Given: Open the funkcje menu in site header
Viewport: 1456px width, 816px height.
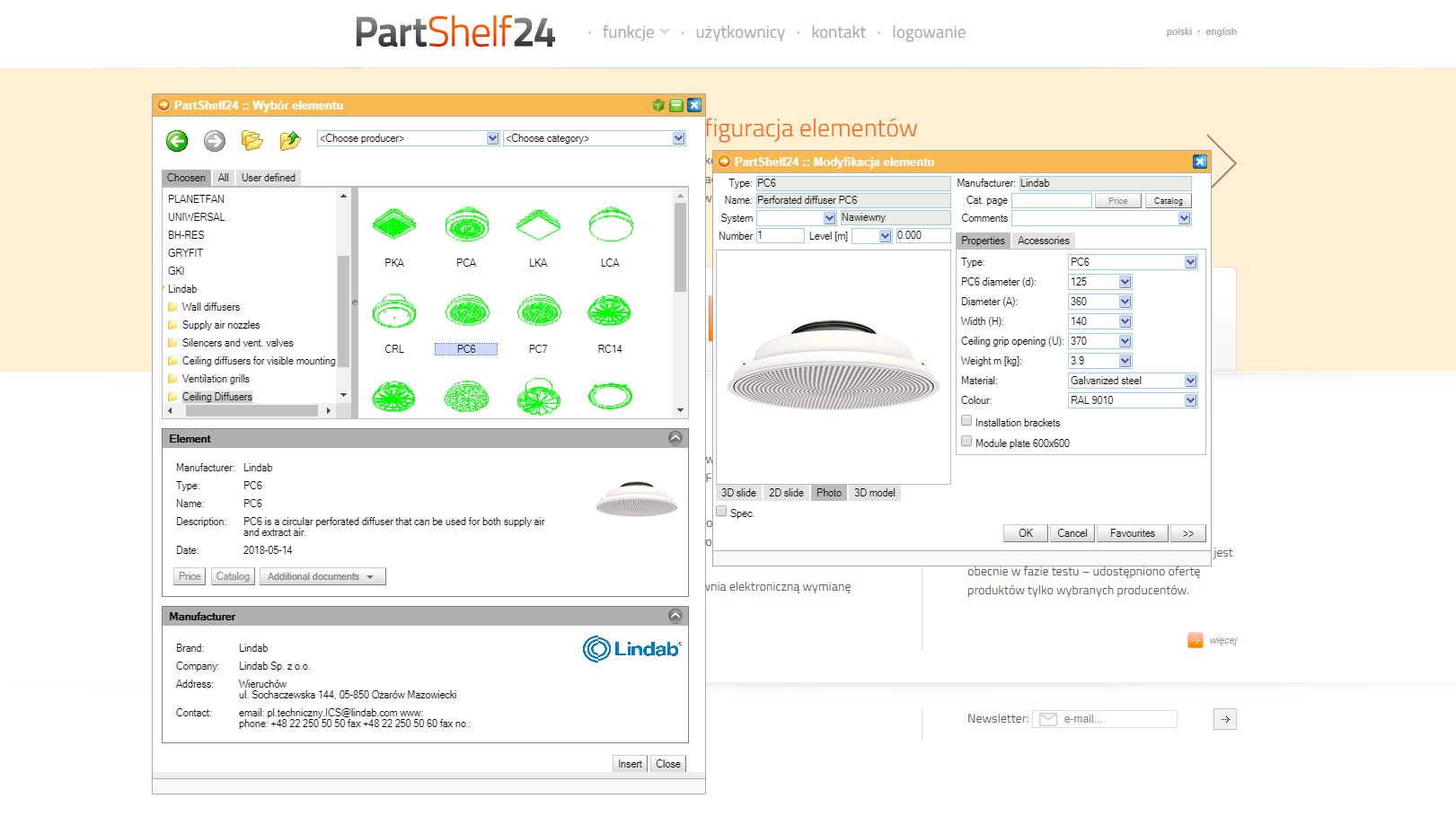Looking at the screenshot, I should (x=635, y=32).
